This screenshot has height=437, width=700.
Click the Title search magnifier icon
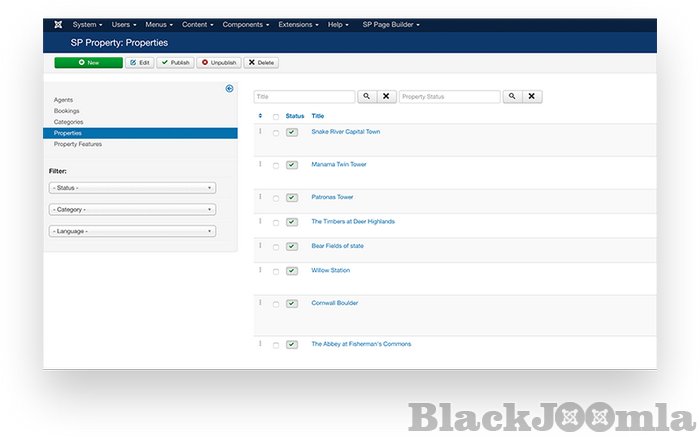[366, 97]
